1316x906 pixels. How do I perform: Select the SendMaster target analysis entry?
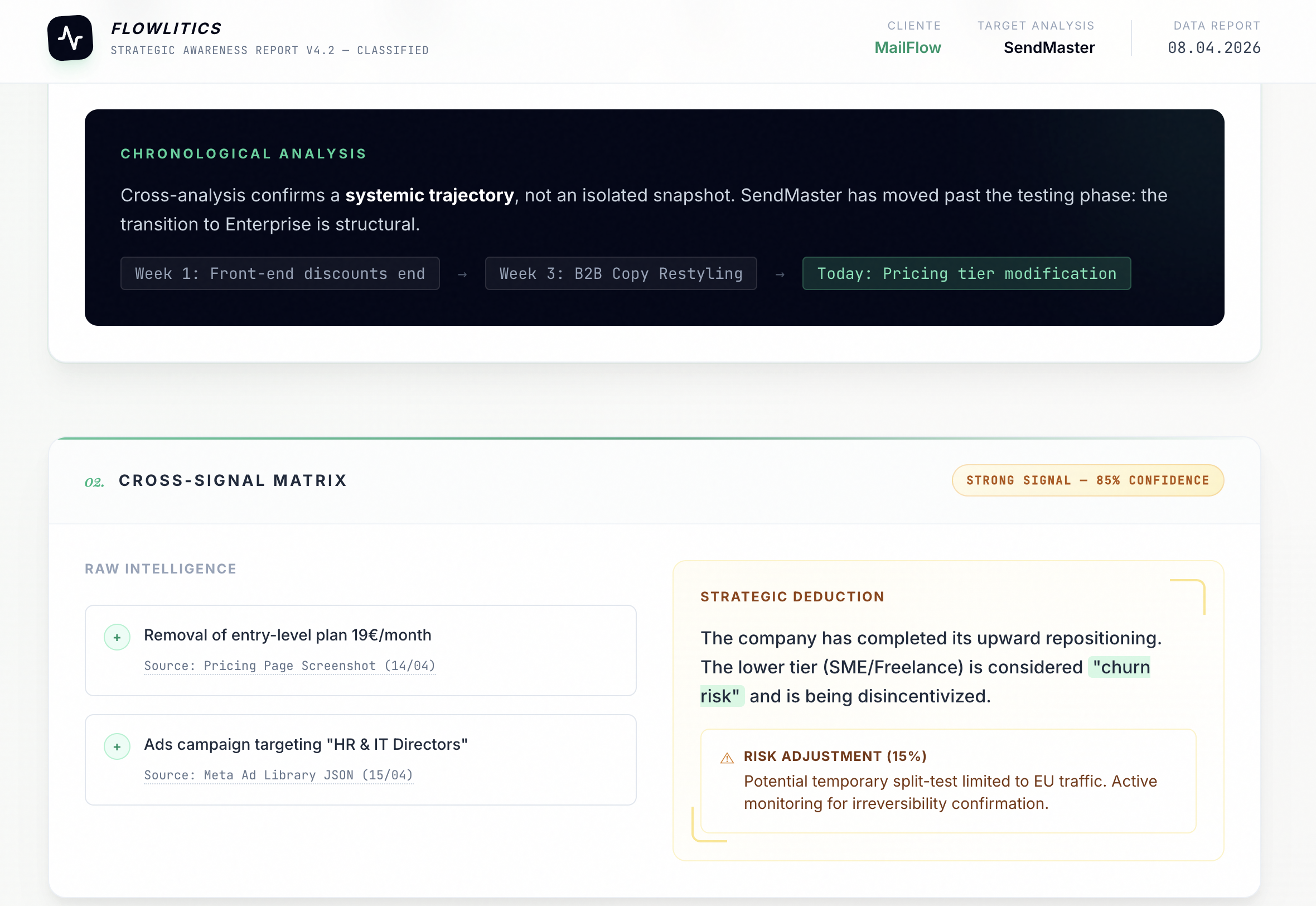(1049, 47)
